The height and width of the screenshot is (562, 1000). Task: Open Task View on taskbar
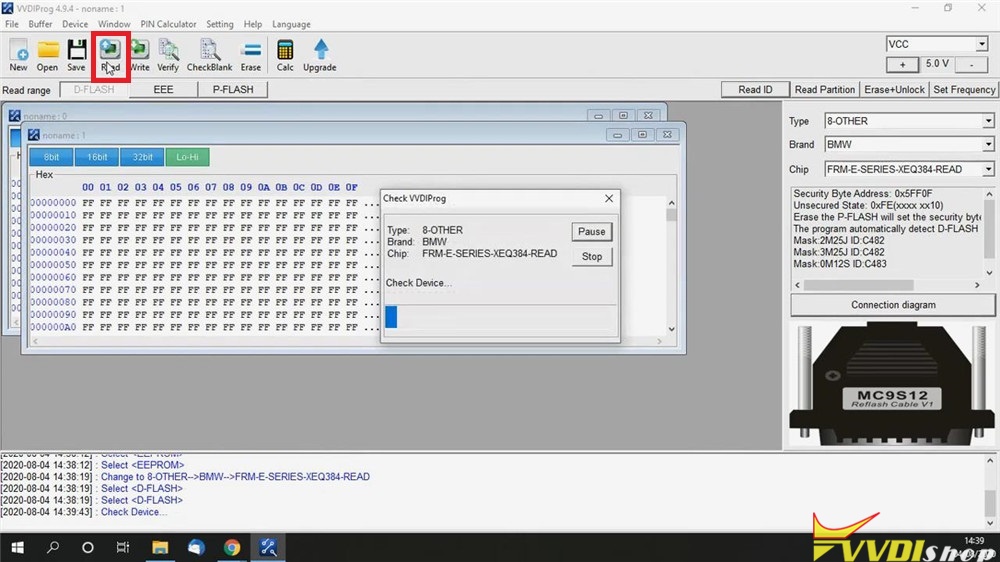point(122,547)
